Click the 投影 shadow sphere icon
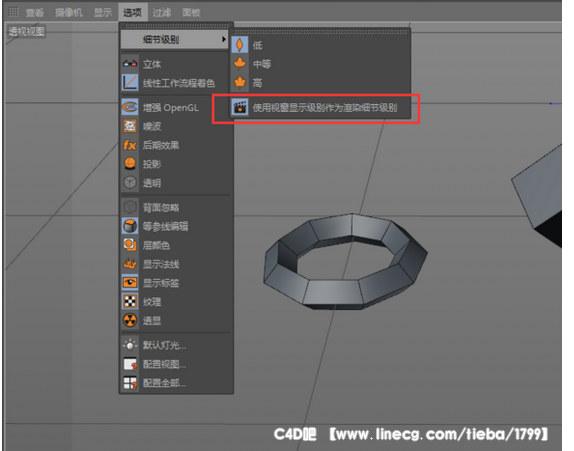The image size is (574, 451). tap(130, 164)
